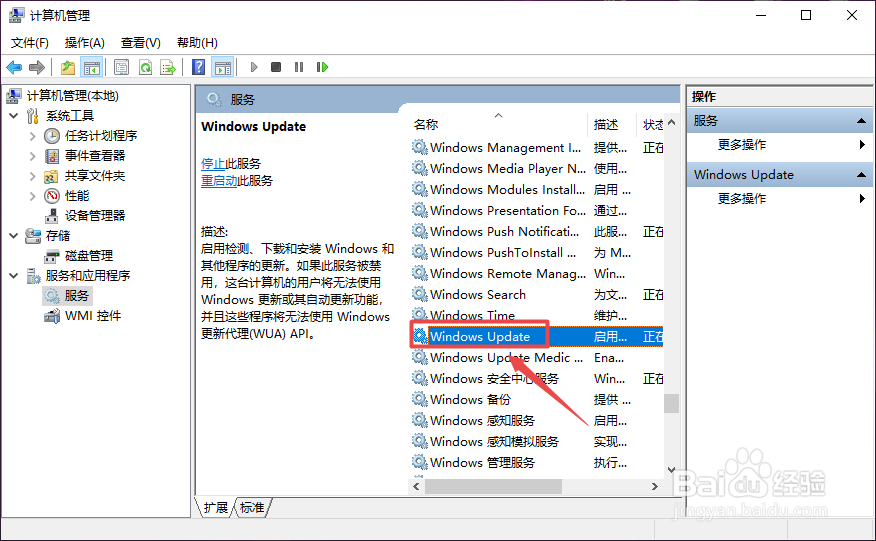This screenshot has width=876, height=541.
Task: Collapse the 存储 tree node
Action: [x=14, y=236]
